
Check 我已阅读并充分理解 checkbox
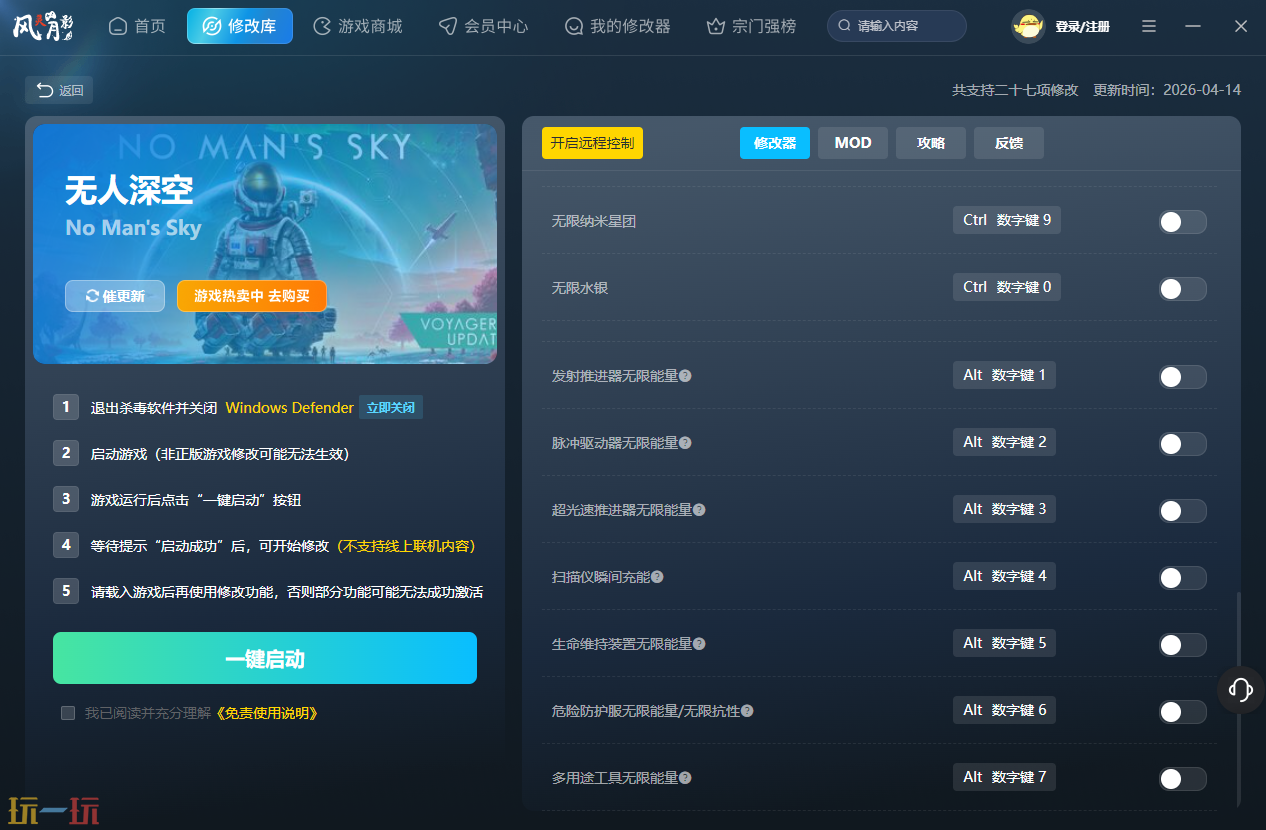[68, 713]
